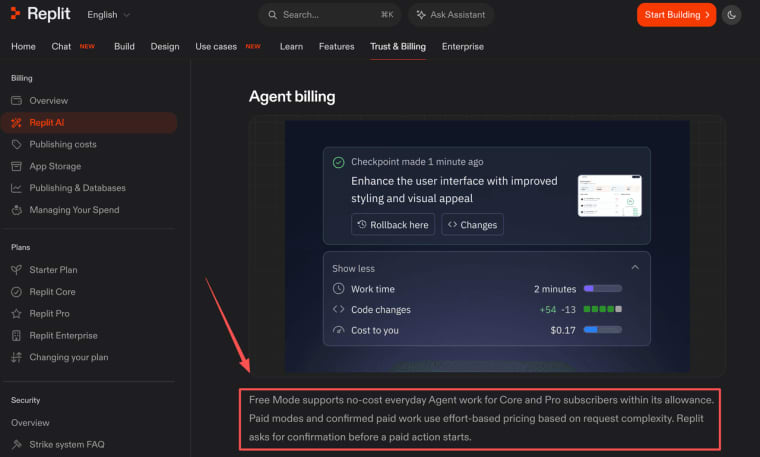The image size is (760, 457).
Task: Click the Publishing & Databases chart icon
Action: [x=16, y=188]
